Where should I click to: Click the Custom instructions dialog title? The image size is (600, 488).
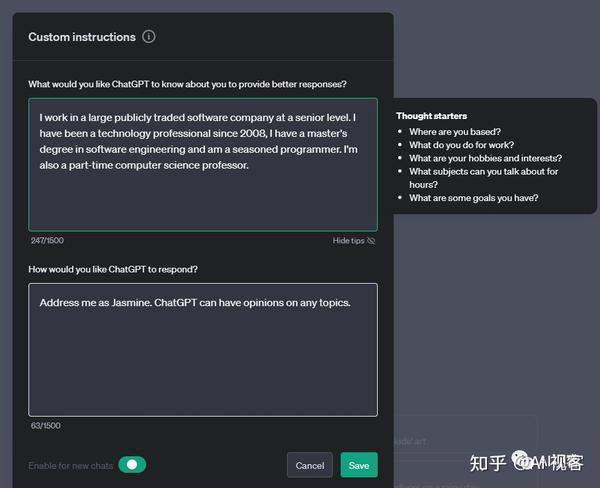click(x=82, y=37)
